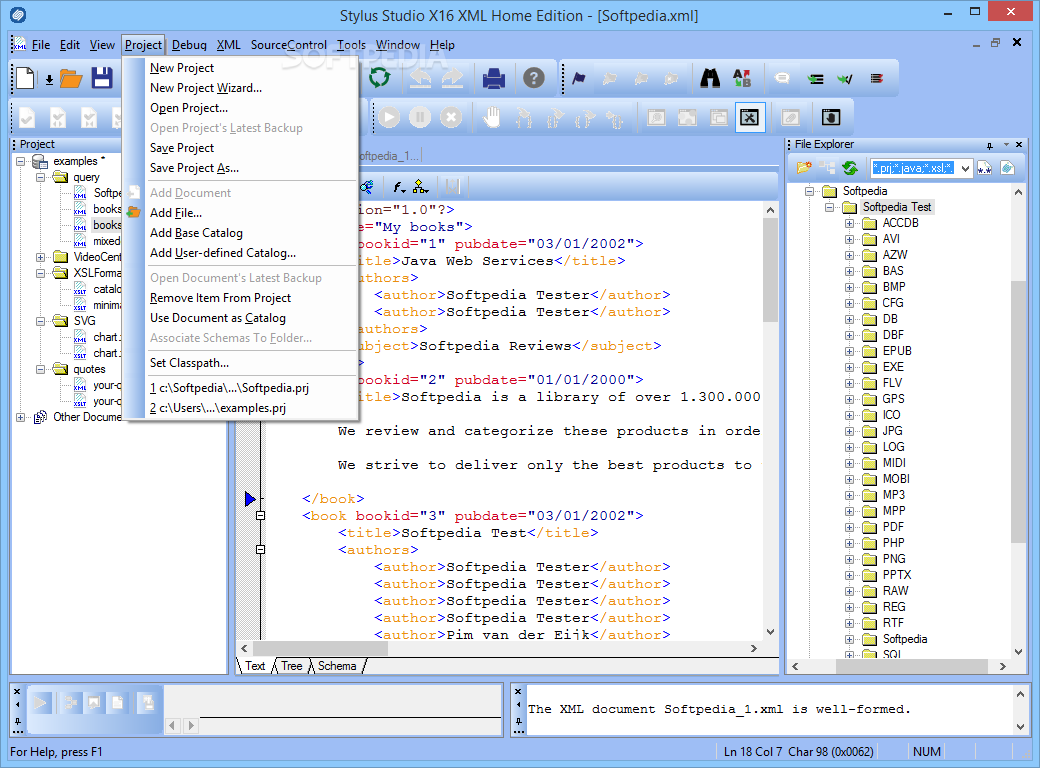The image size is (1040, 768).
Task: Refresh the File Explorer with green arrows
Action: [850, 168]
